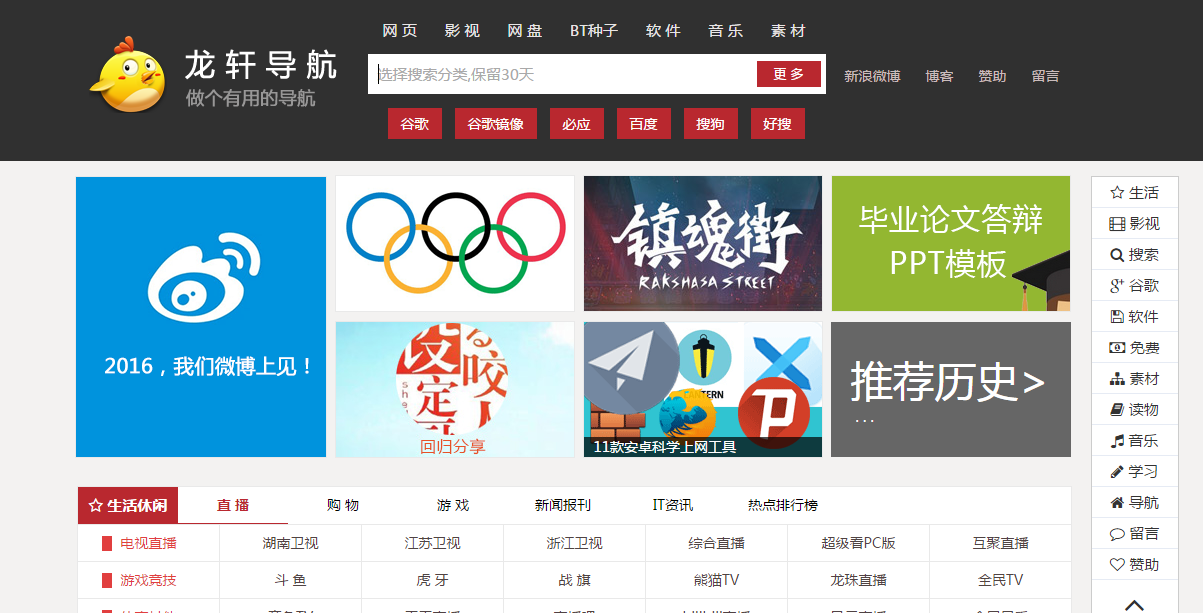The image size is (1203, 613).
Task: Open 龙珠直播 link
Action: coord(859,580)
